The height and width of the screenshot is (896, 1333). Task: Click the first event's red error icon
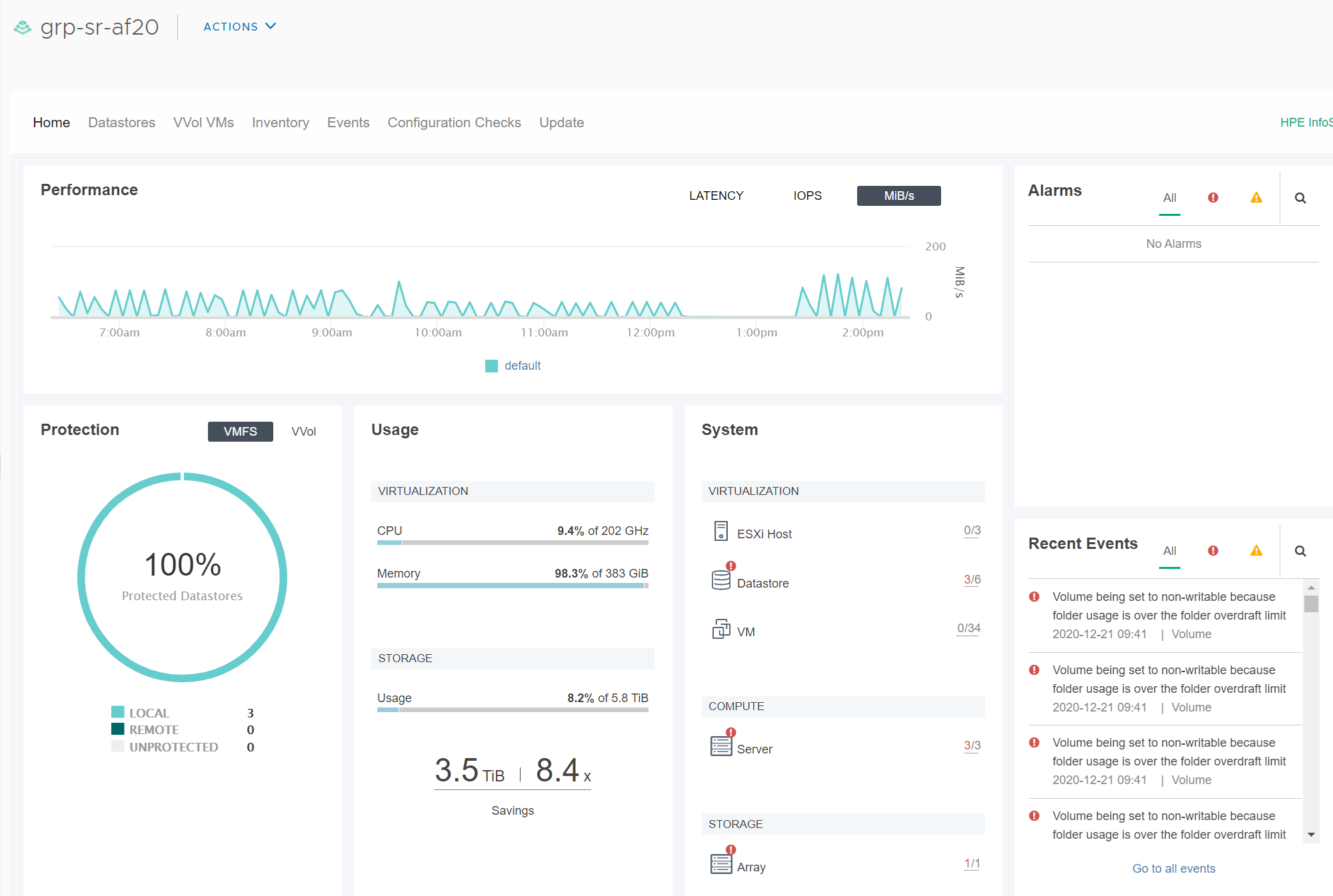[1034, 597]
